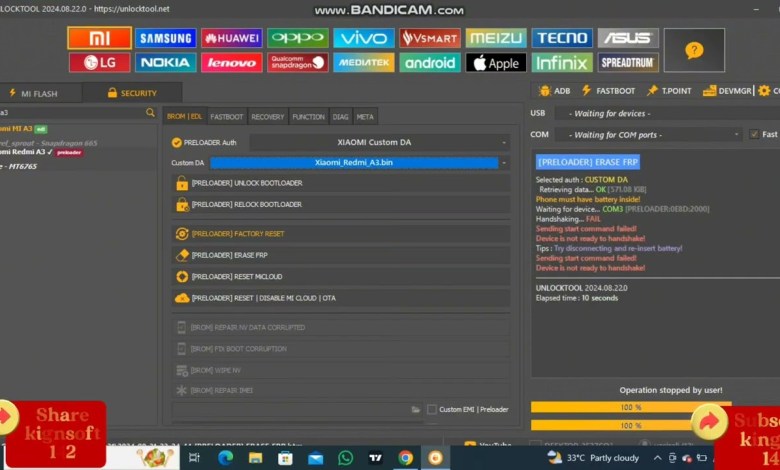This screenshot has height=470, width=780.
Task: Switch to the FASTBOOT tab
Action: point(226,117)
